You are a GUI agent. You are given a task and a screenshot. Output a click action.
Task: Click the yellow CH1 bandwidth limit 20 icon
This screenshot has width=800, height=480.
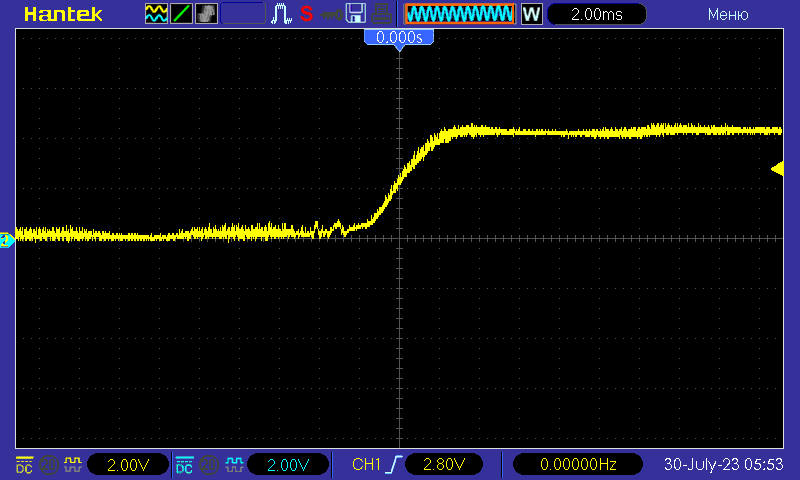(x=49, y=465)
